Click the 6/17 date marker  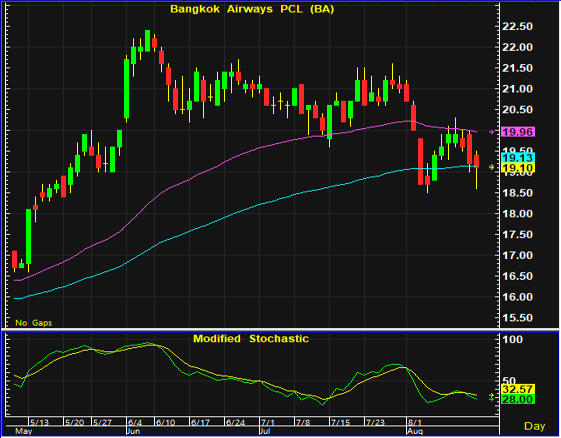point(200,422)
